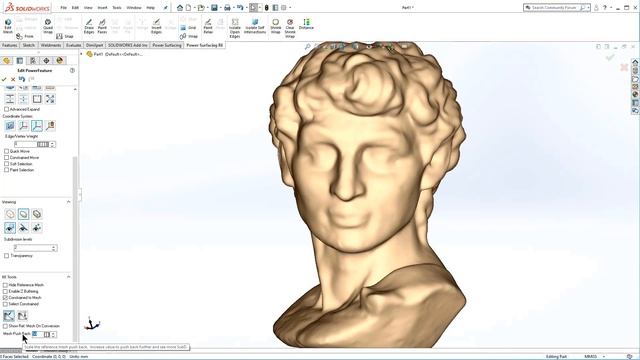Switch to SOLIDWORKS Add-Ins tab

128,45
